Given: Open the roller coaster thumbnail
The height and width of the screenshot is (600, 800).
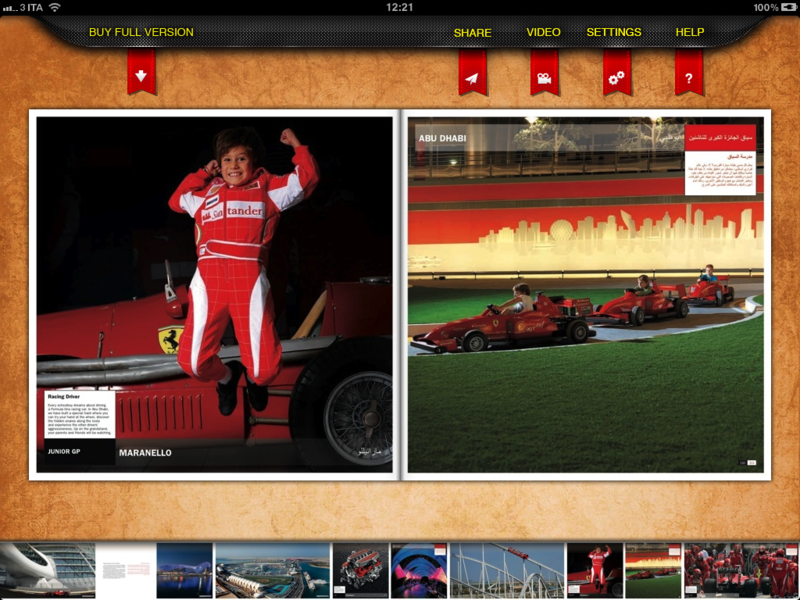Looking at the screenshot, I should coord(507,570).
